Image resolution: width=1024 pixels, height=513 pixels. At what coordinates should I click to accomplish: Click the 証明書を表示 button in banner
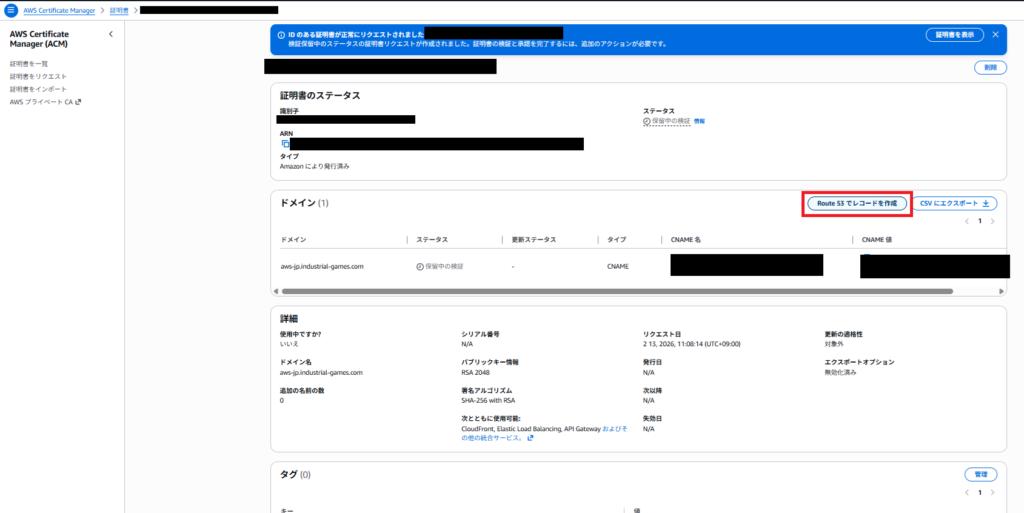tap(954, 34)
